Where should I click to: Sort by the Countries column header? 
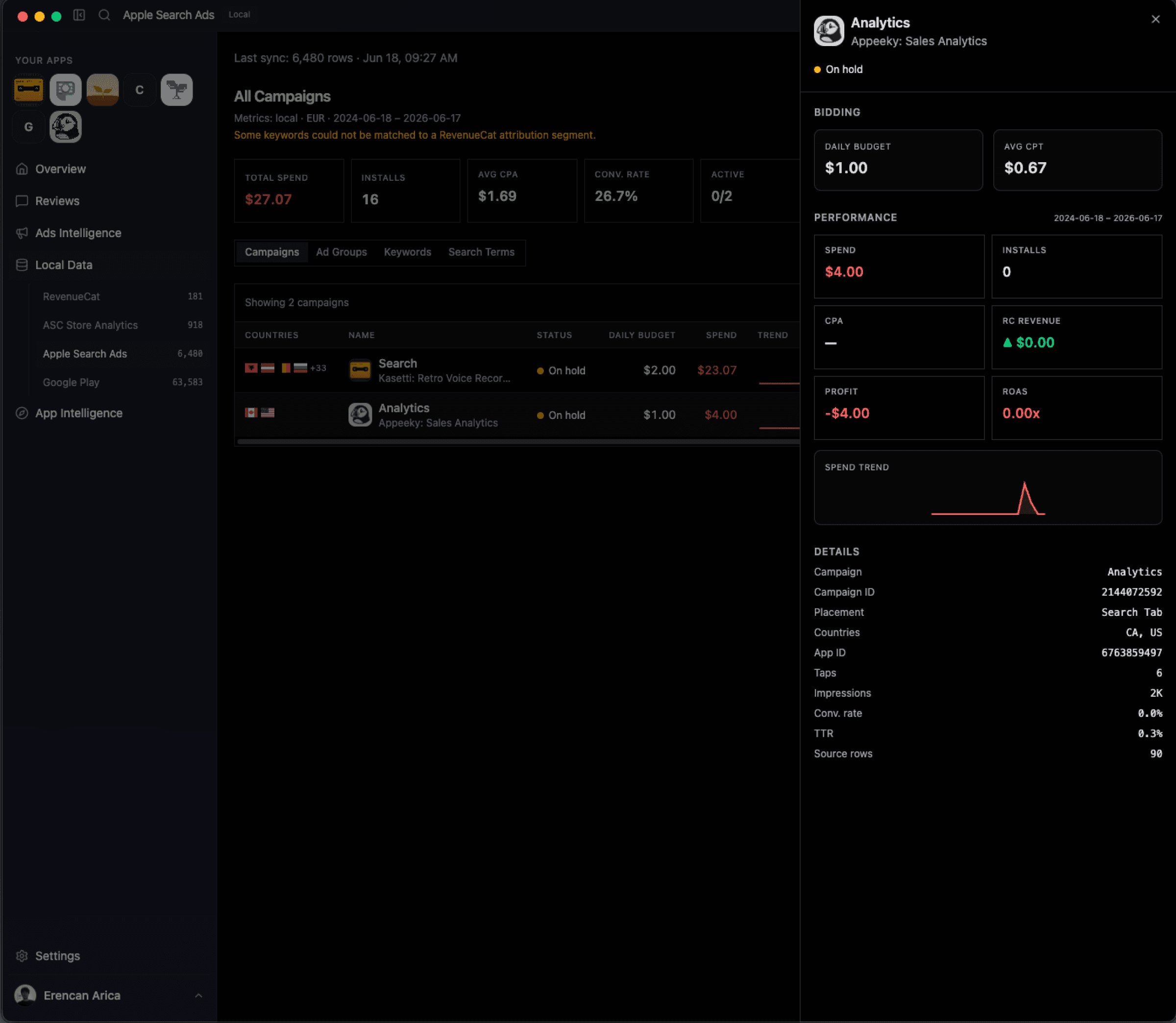pyautogui.click(x=272, y=335)
